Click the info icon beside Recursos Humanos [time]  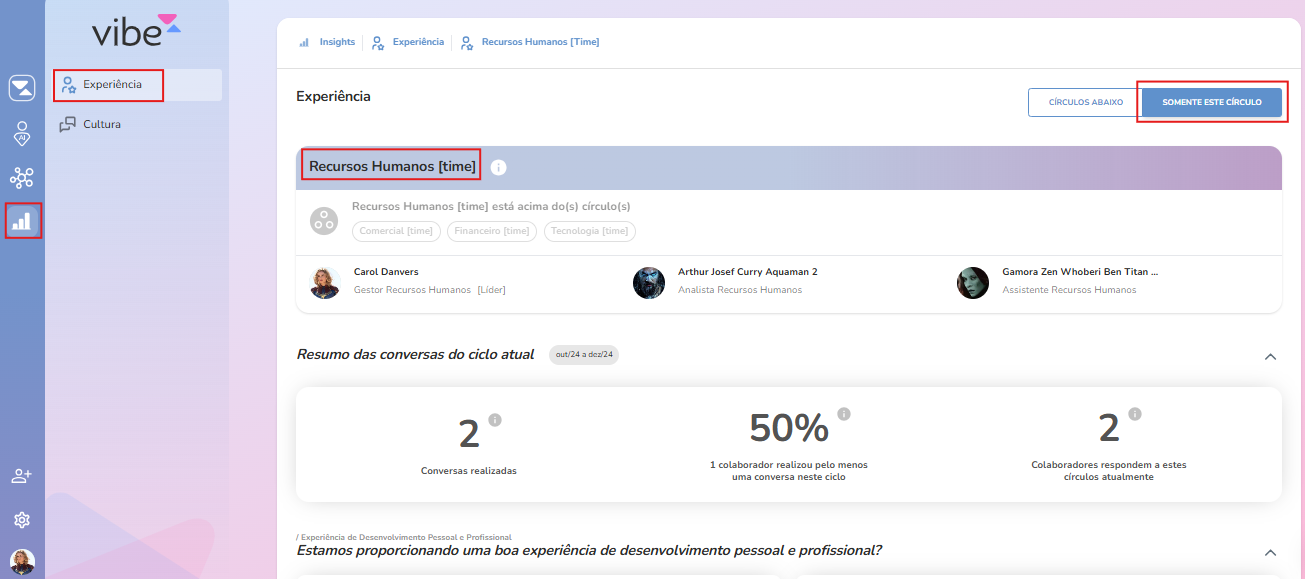(499, 167)
